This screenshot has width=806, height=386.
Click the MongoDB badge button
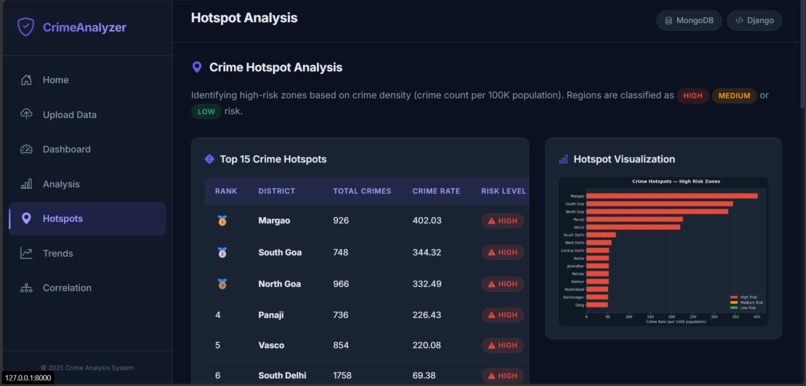[x=689, y=21]
